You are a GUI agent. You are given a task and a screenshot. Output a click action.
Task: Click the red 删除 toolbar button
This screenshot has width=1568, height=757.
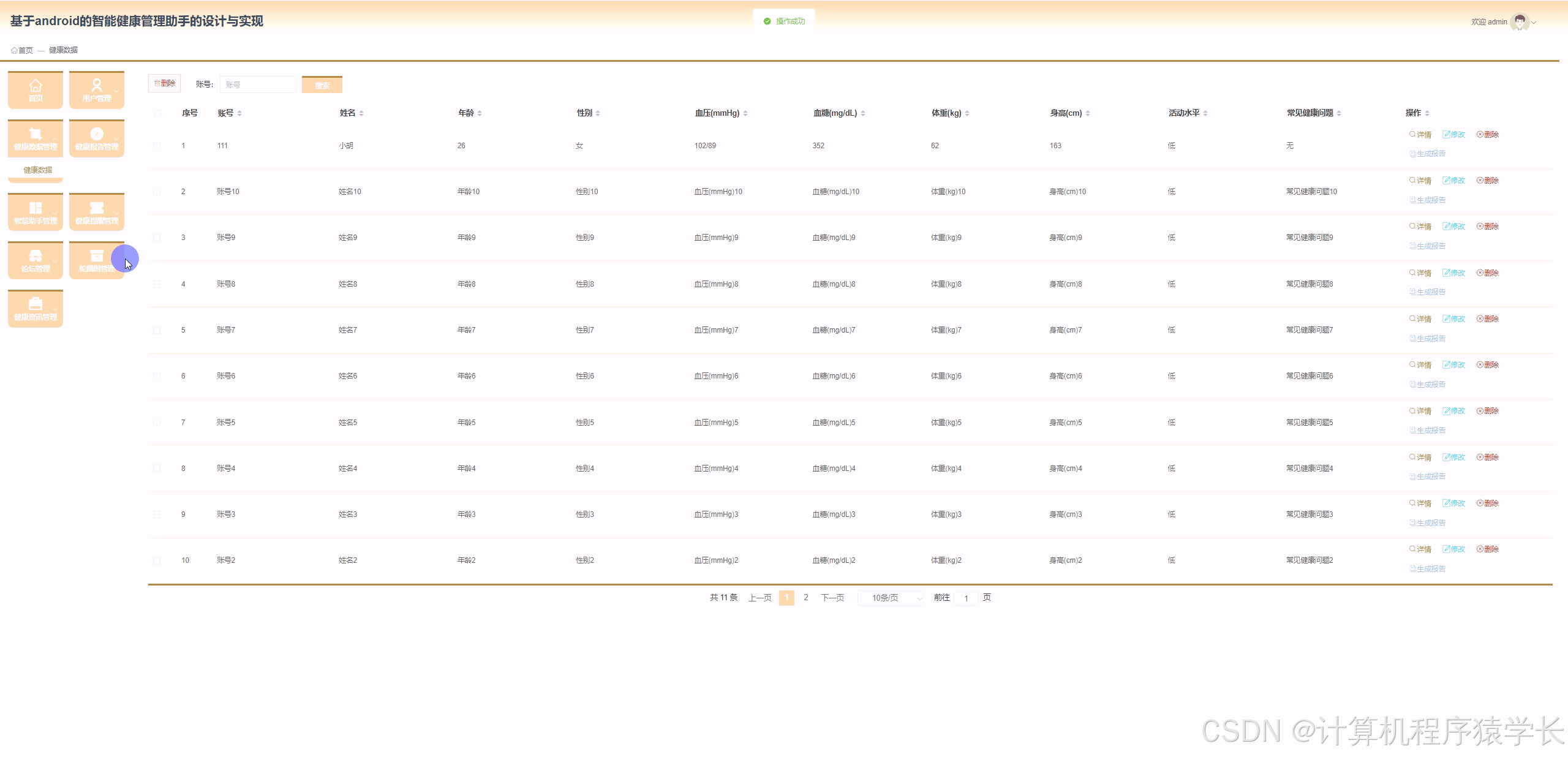(x=164, y=83)
